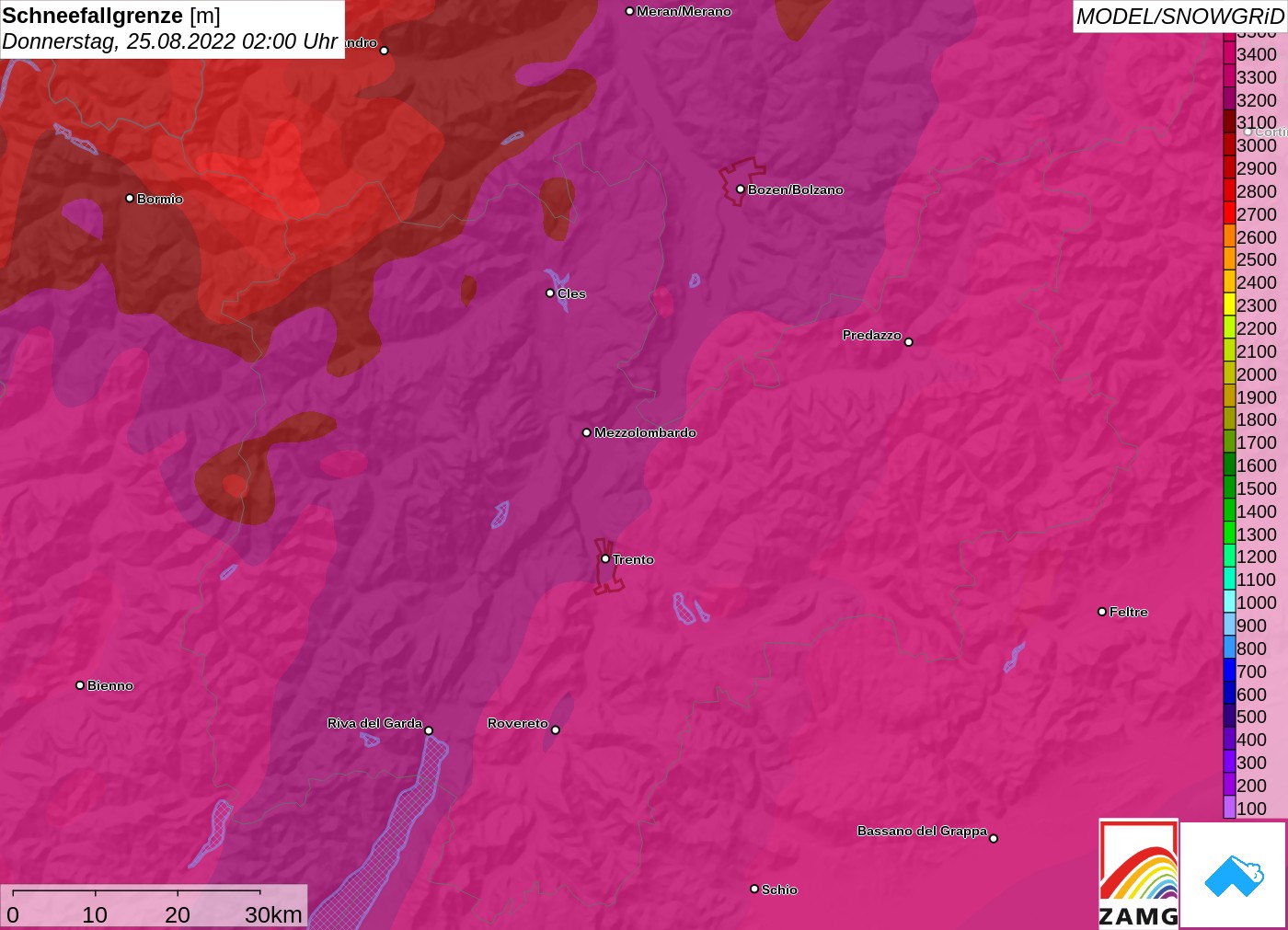Click the MODEL/SNOWGRiD label
Image resolution: width=1288 pixels, height=930 pixels.
pyautogui.click(x=1180, y=17)
